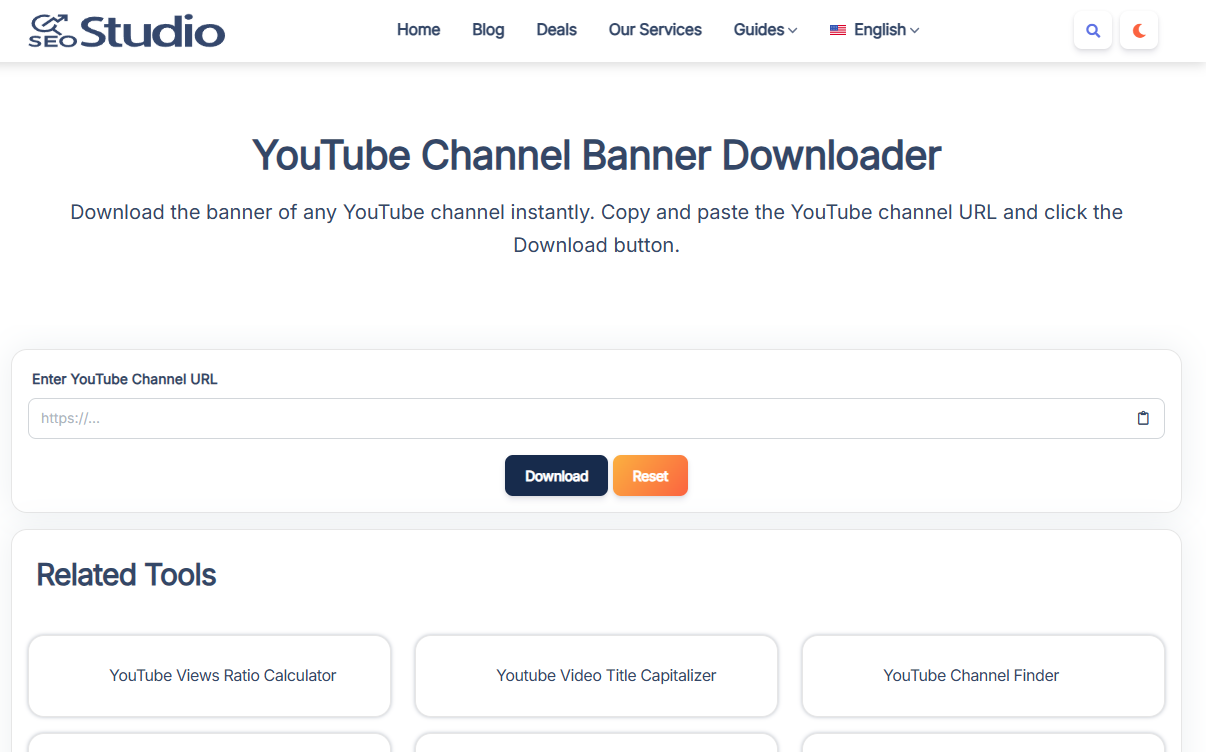Open the YouTube Views Ratio Calculator tool
1206x752 pixels.
point(222,676)
